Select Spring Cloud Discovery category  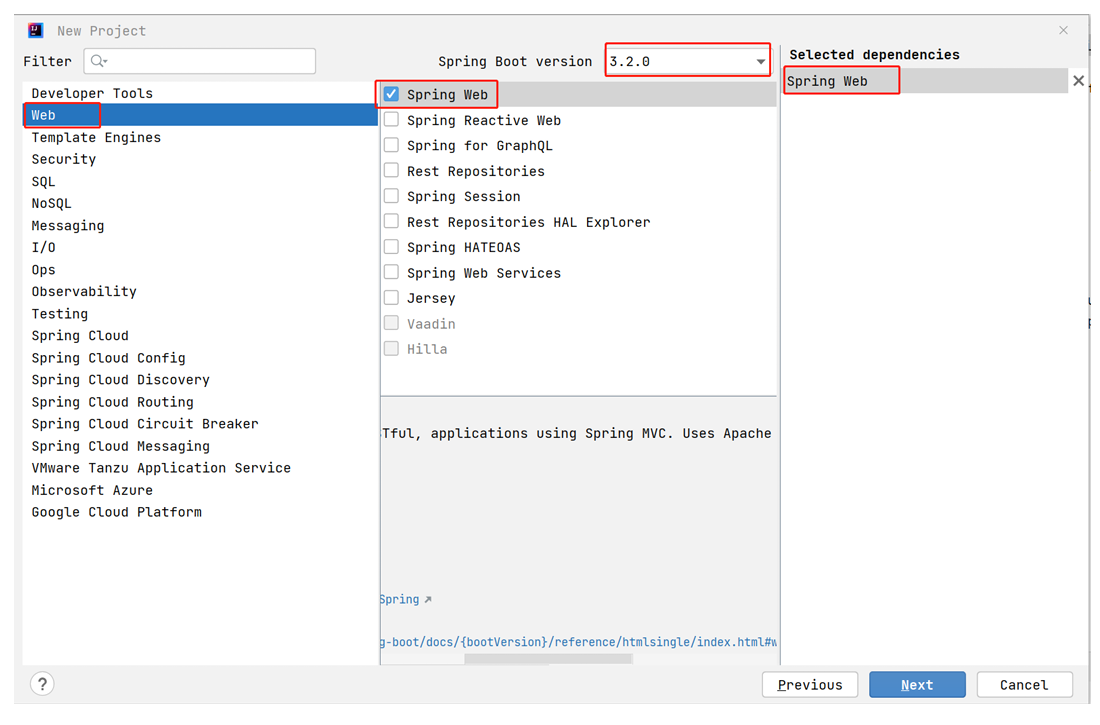point(200,380)
